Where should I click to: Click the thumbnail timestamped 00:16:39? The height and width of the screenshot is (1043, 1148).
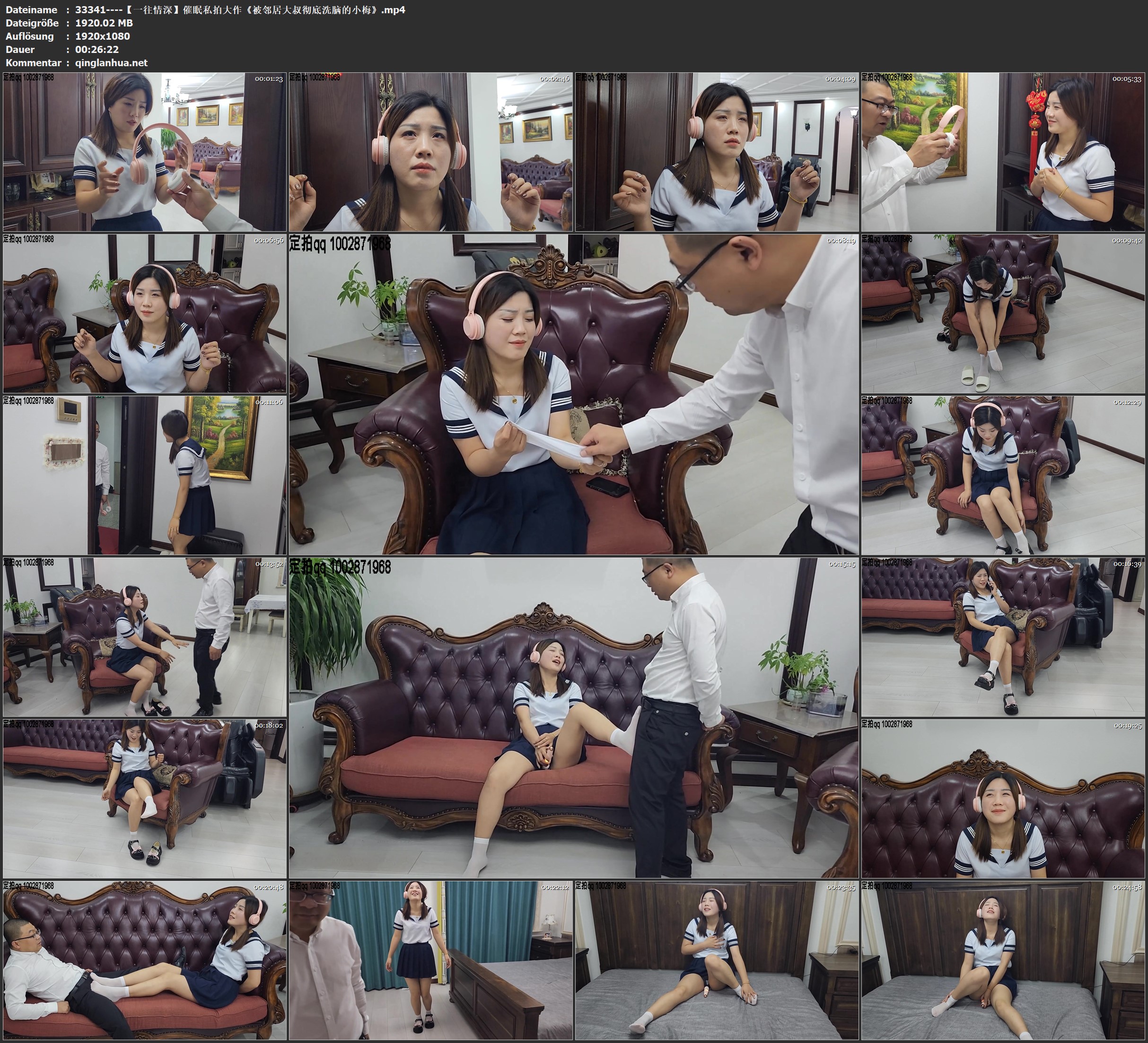[x=1003, y=636]
